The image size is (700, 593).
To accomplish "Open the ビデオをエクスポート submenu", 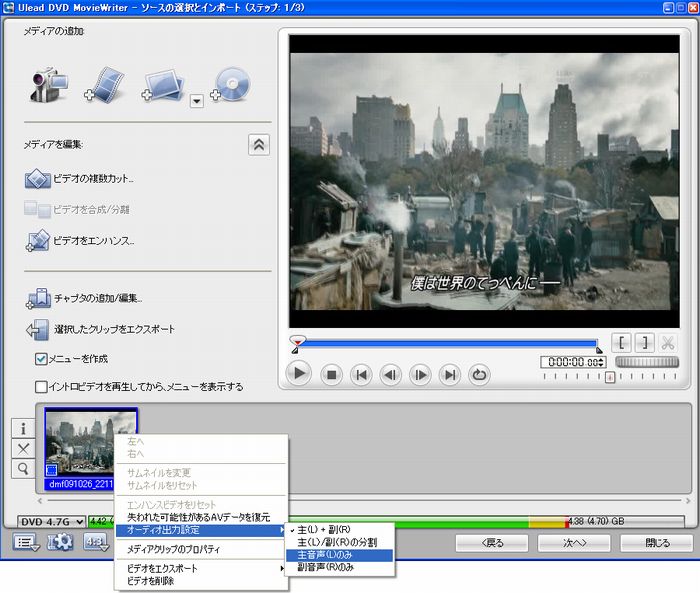I will point(200,568).
